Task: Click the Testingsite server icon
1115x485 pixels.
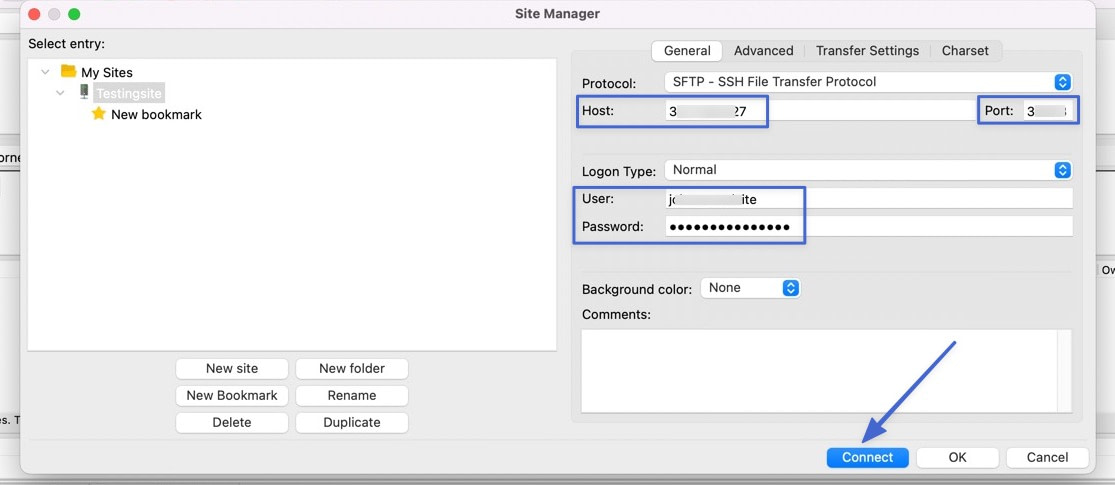Action: point(84,92)
